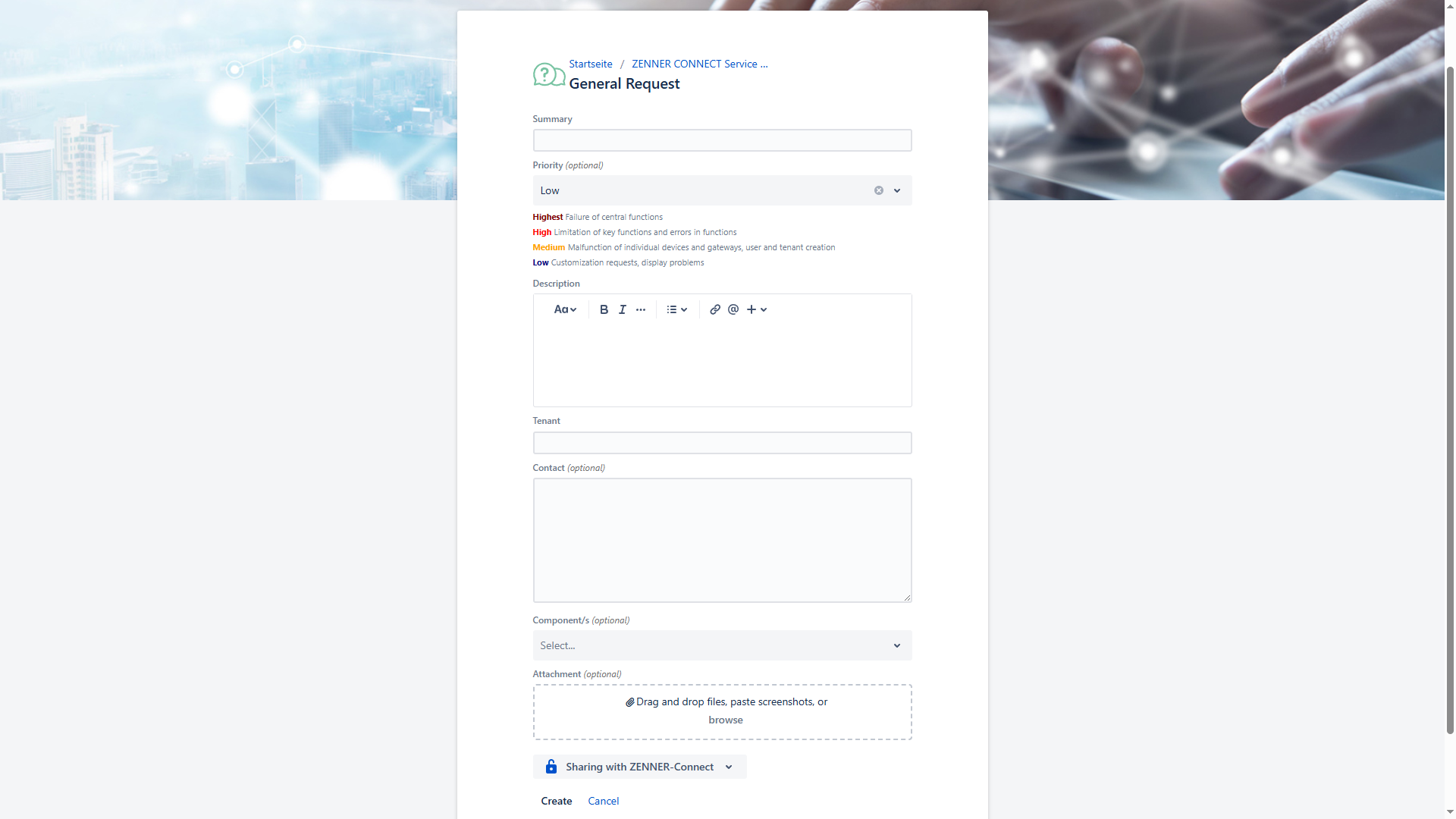This screenshot has height=819, width=1456.
Task: Focus the Tenant input field
Action: pyautogui.click(x=722, y=443)
